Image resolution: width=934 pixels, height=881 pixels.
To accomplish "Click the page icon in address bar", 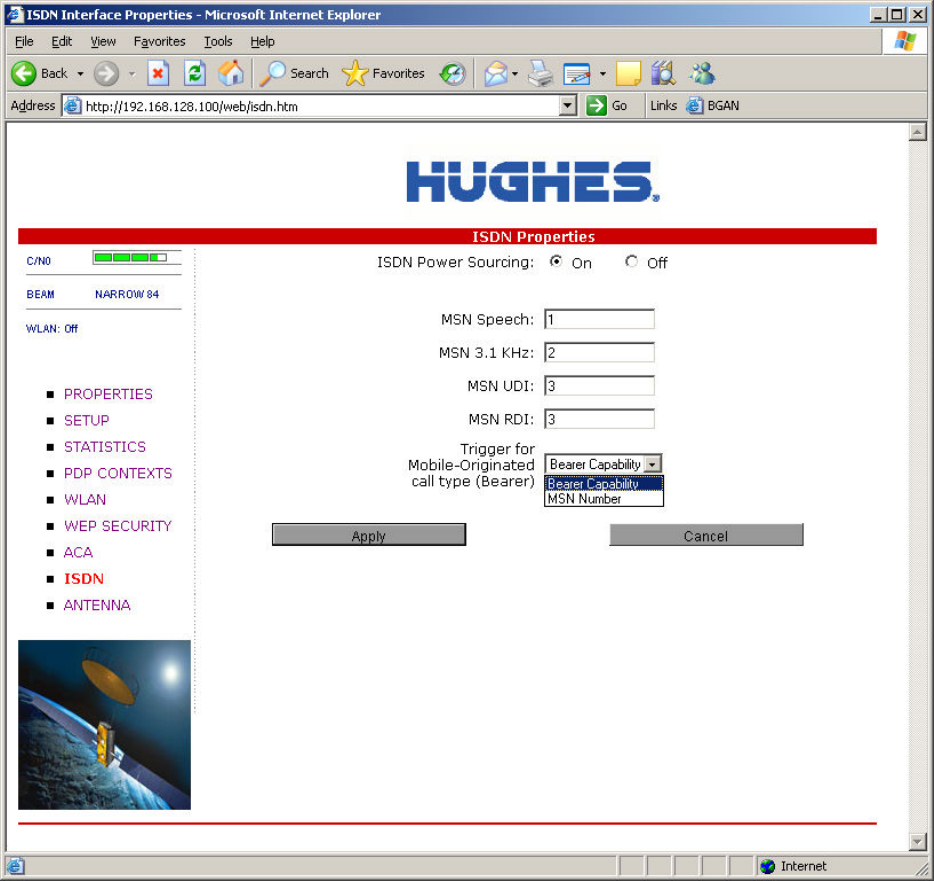I will [x=73, y=106].
